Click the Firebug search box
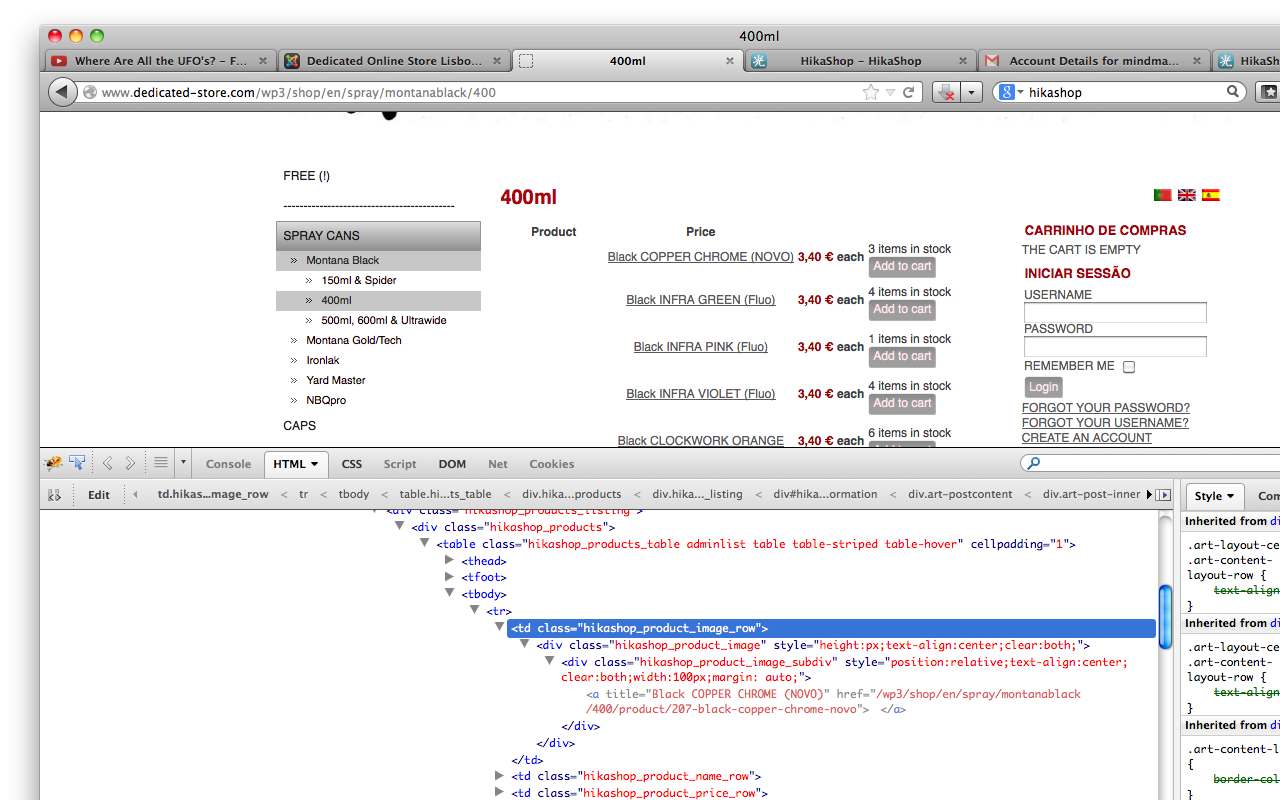 [1150, 463]
